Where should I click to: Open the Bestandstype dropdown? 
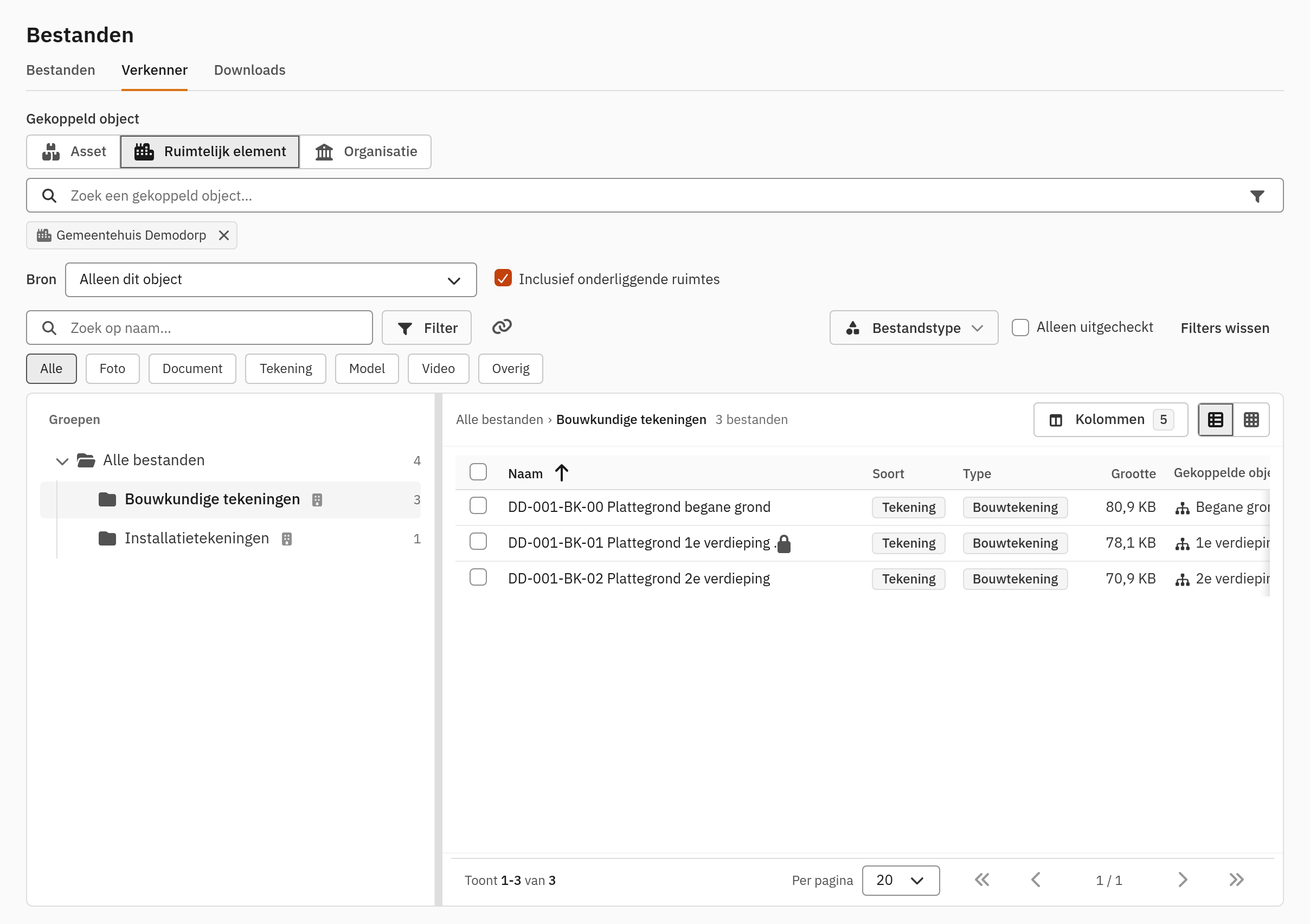(x=914, y=328)
